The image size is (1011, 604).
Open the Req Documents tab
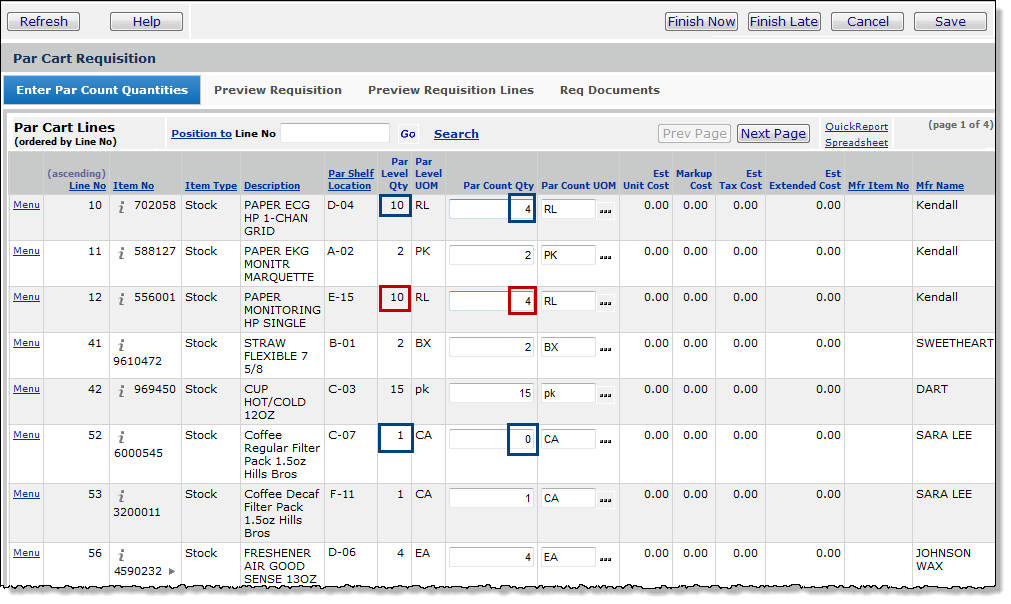tap(609, 90)
